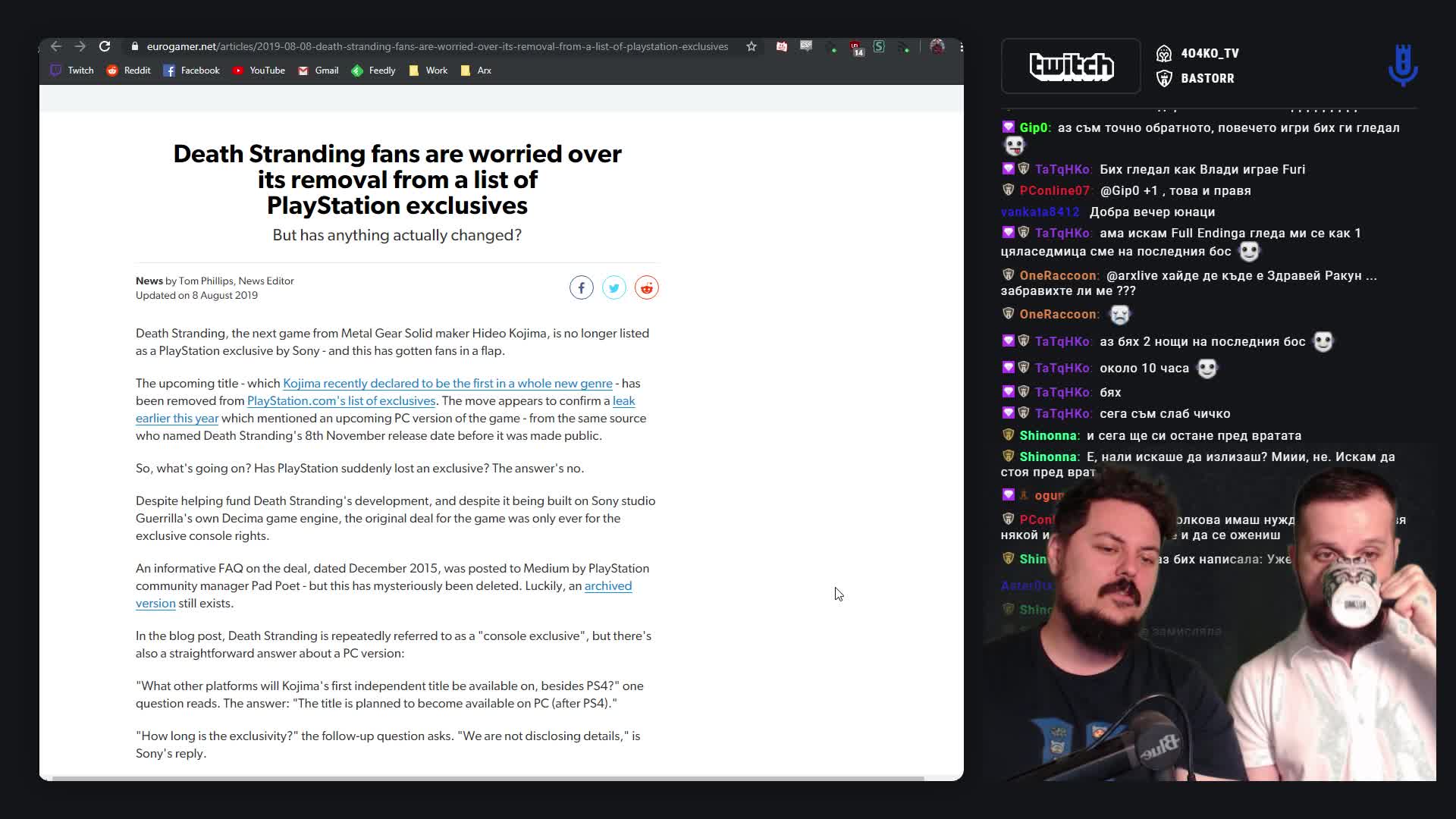Screen dimensions: 1456x819
Task: Share the article on Facebook
Action: (581, 287)
